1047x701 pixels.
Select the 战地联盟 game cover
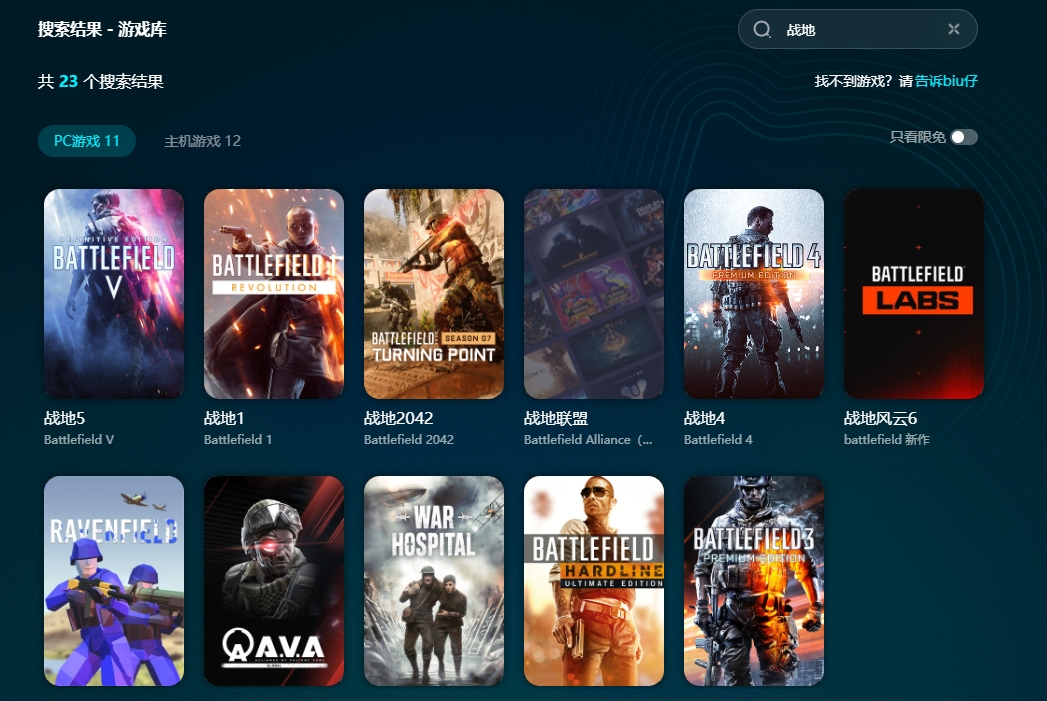pos(594,294)
